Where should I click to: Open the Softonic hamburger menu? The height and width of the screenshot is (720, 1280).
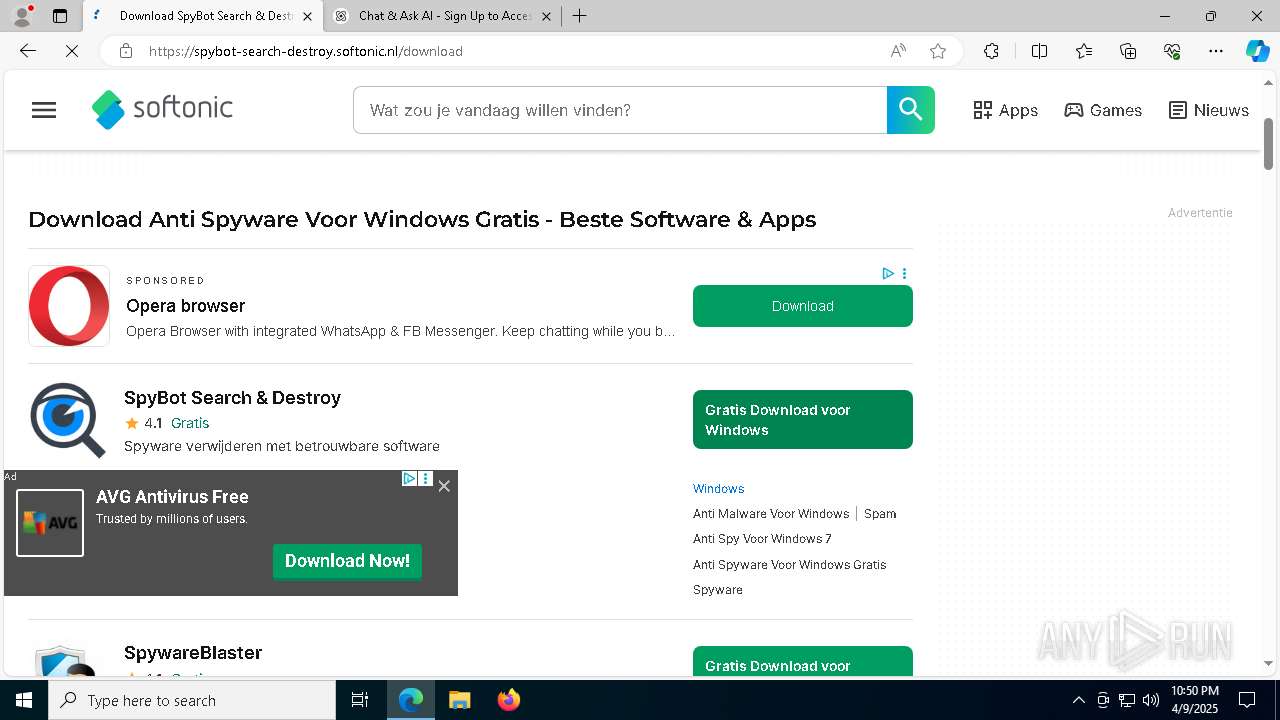tap(44, 110)
